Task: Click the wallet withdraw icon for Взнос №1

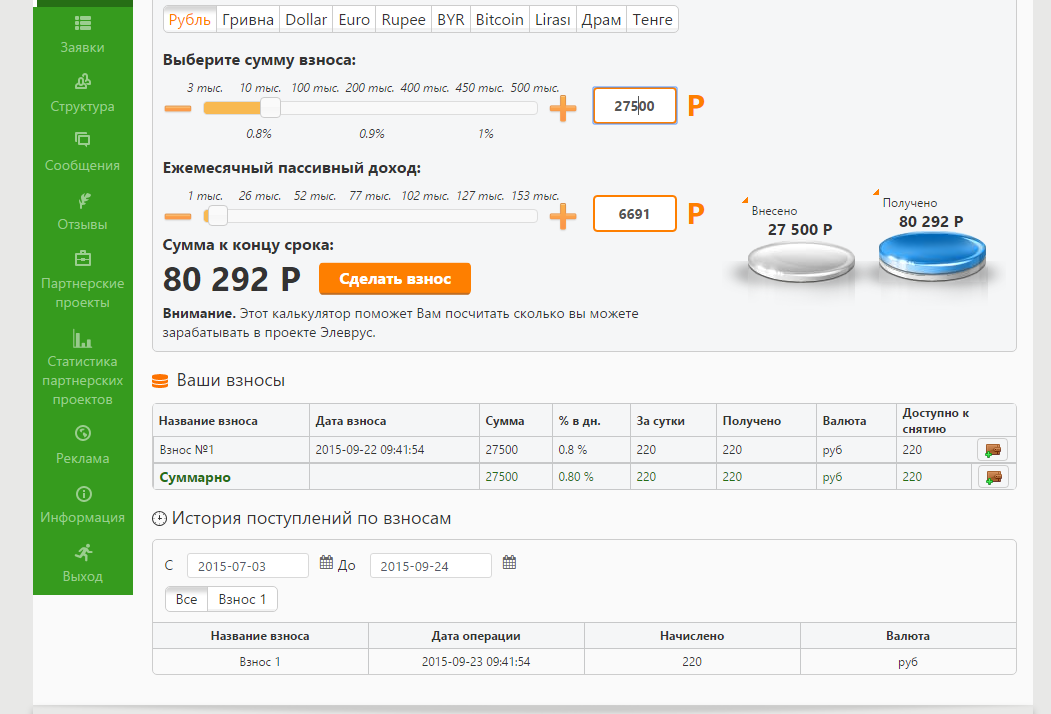Action: [x=993, y=450]
